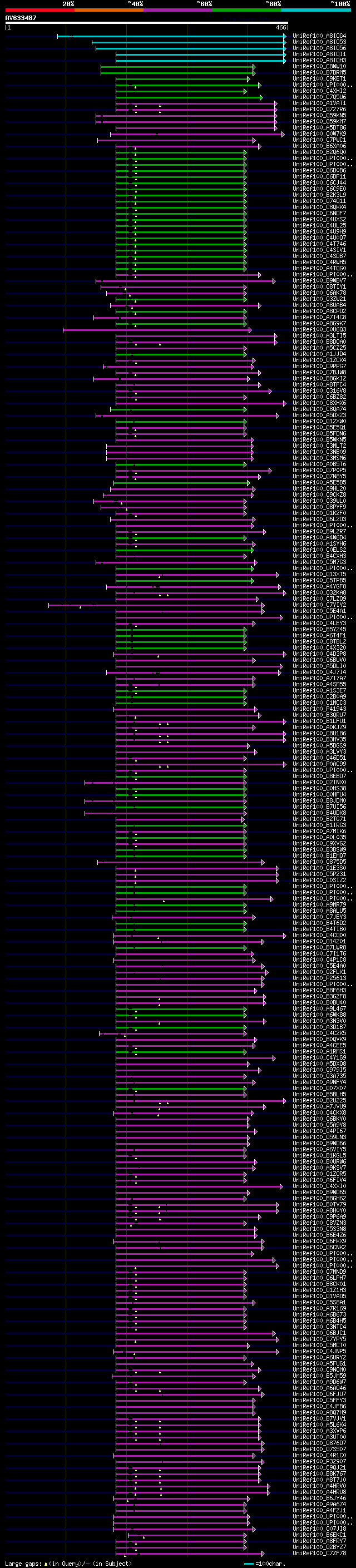Open entry UniRef100_A1JJD4

[x=319, y=354]
